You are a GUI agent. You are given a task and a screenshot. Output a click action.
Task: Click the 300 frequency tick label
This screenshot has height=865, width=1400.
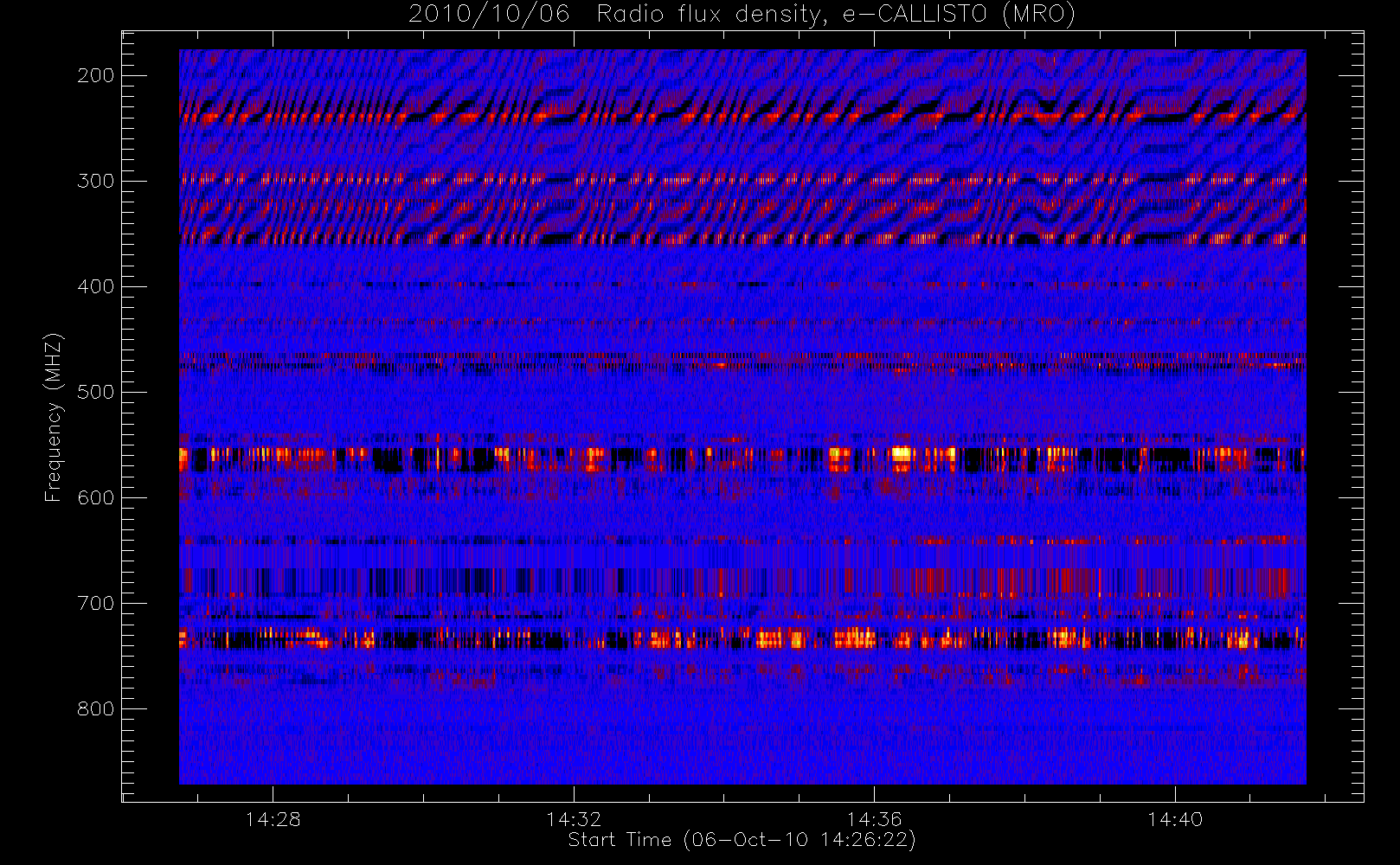tap(96, 181)
